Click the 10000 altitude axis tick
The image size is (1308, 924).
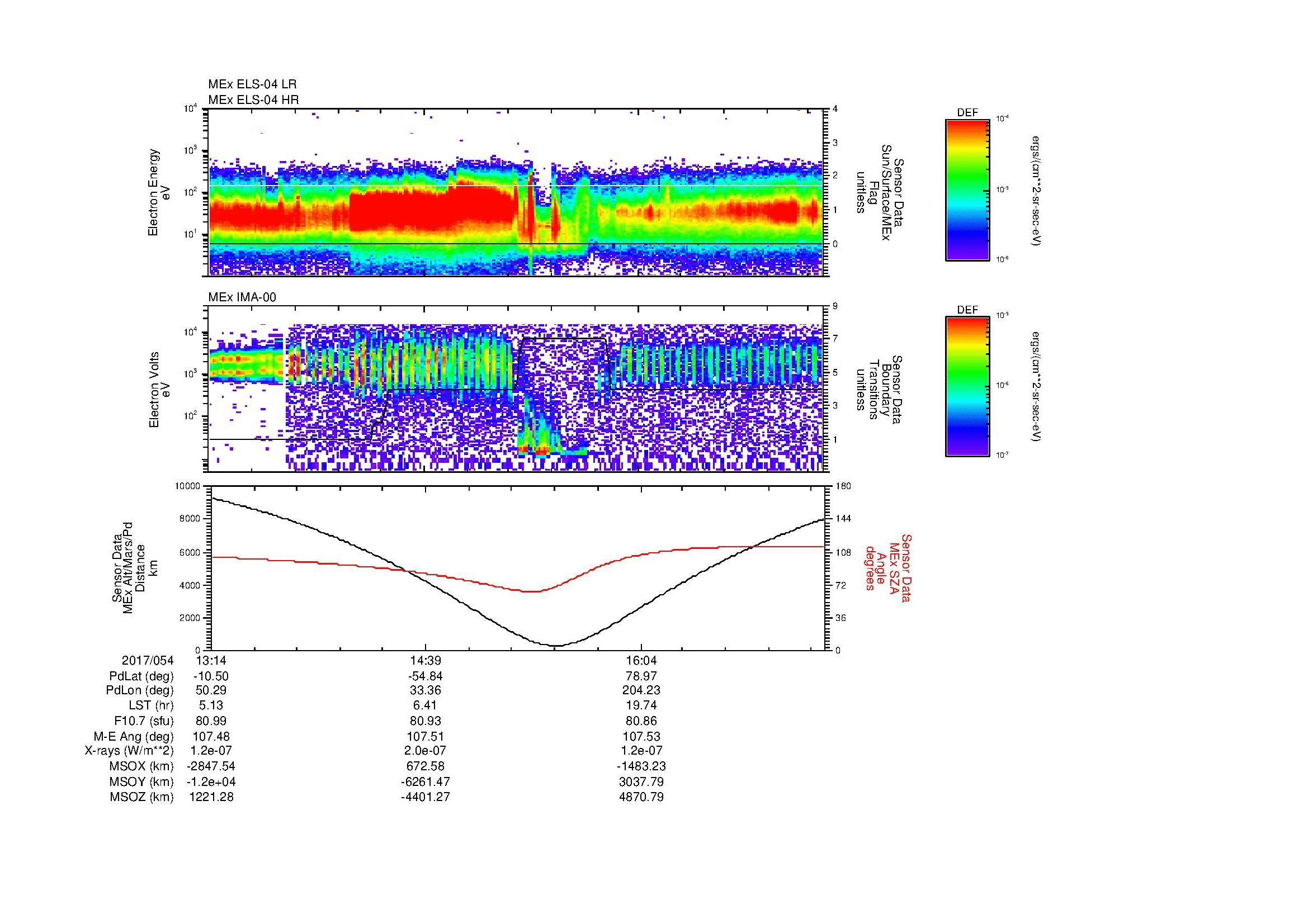coord(187,486)
